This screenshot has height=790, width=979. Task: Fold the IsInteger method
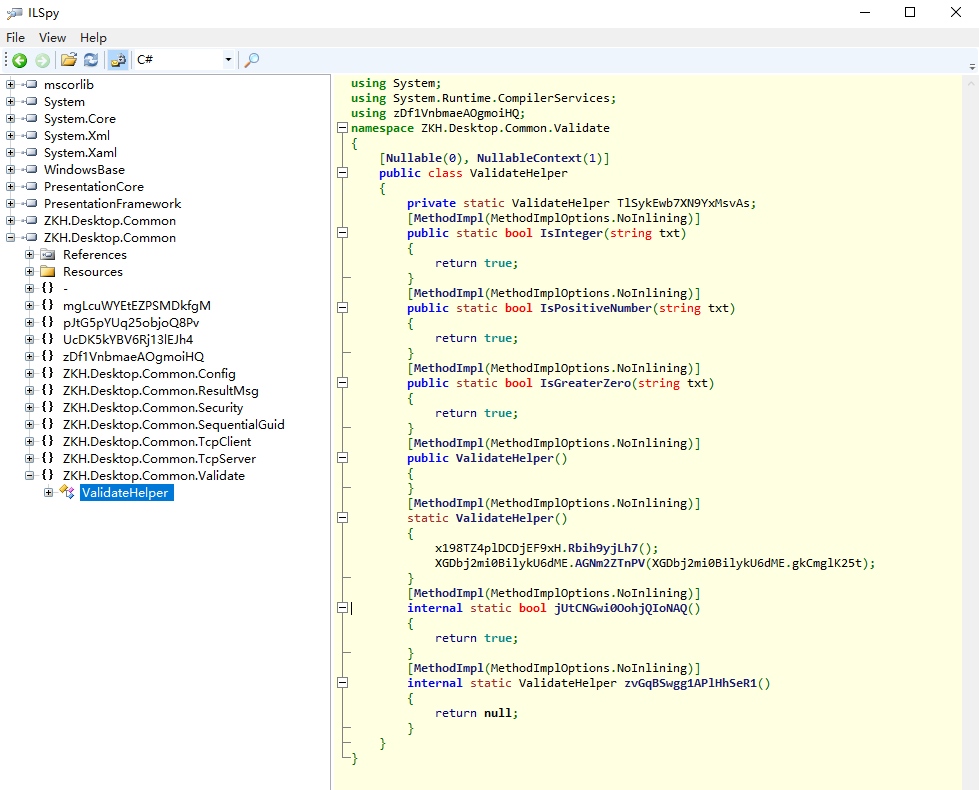(342, 233)
